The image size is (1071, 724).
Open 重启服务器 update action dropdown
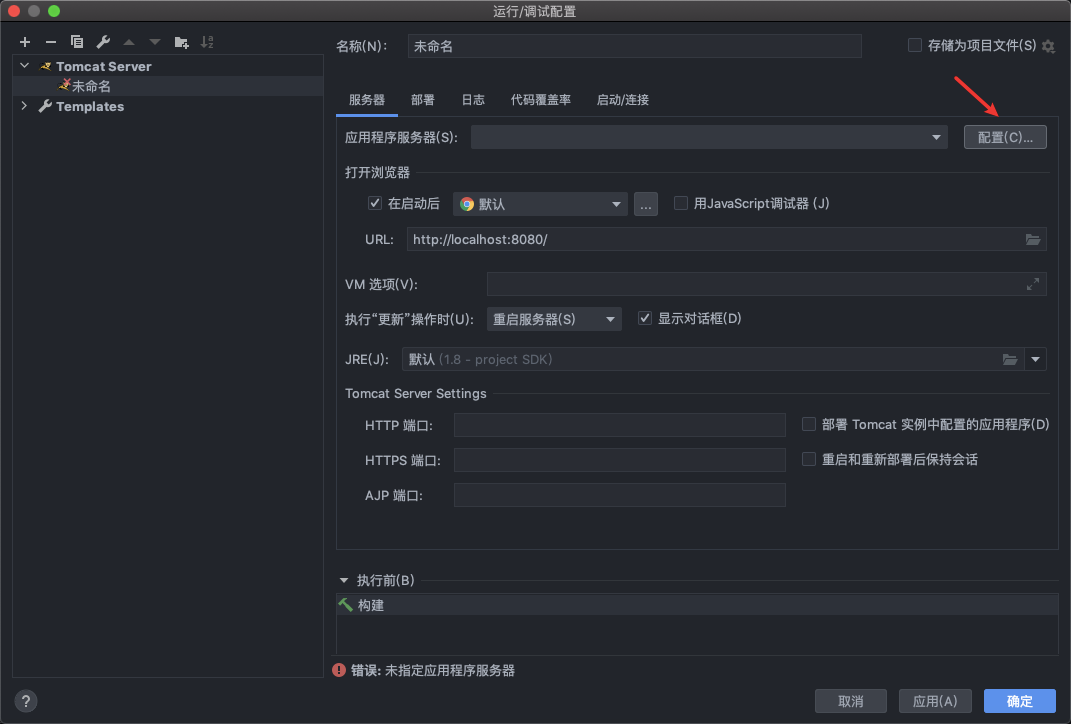(554, 319)
